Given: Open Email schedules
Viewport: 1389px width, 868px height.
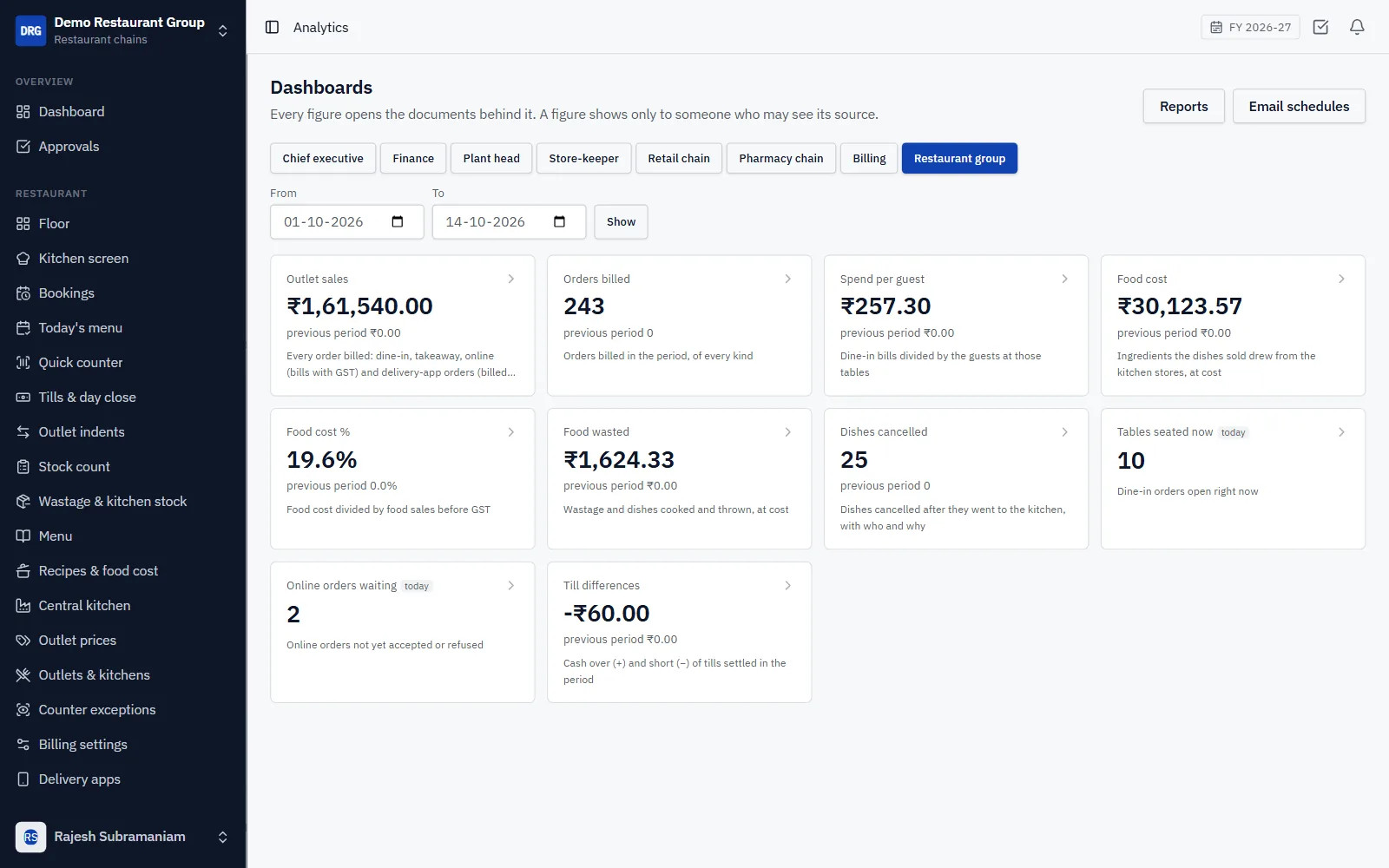Looking at the screenshot, I should click(1299, 106).
